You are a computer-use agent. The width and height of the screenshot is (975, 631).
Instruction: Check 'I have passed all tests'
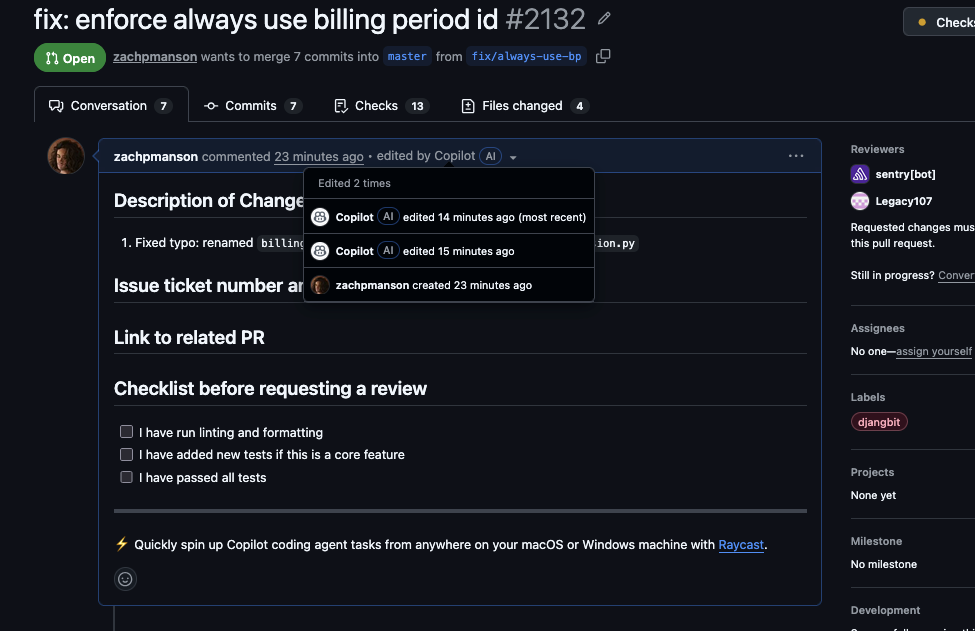click(126, 477)
